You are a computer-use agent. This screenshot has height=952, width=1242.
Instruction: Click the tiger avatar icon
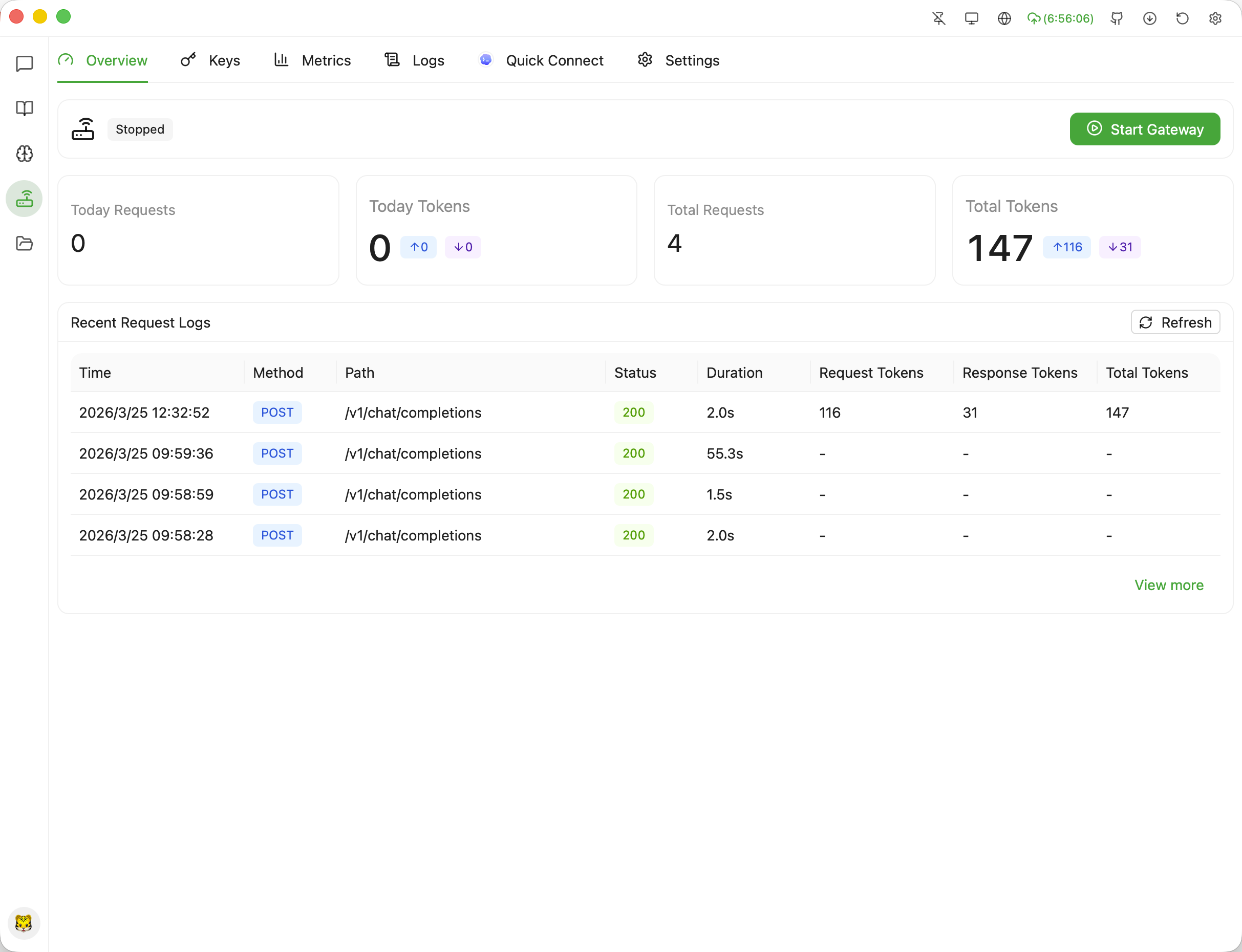click(x=24, y=923)
